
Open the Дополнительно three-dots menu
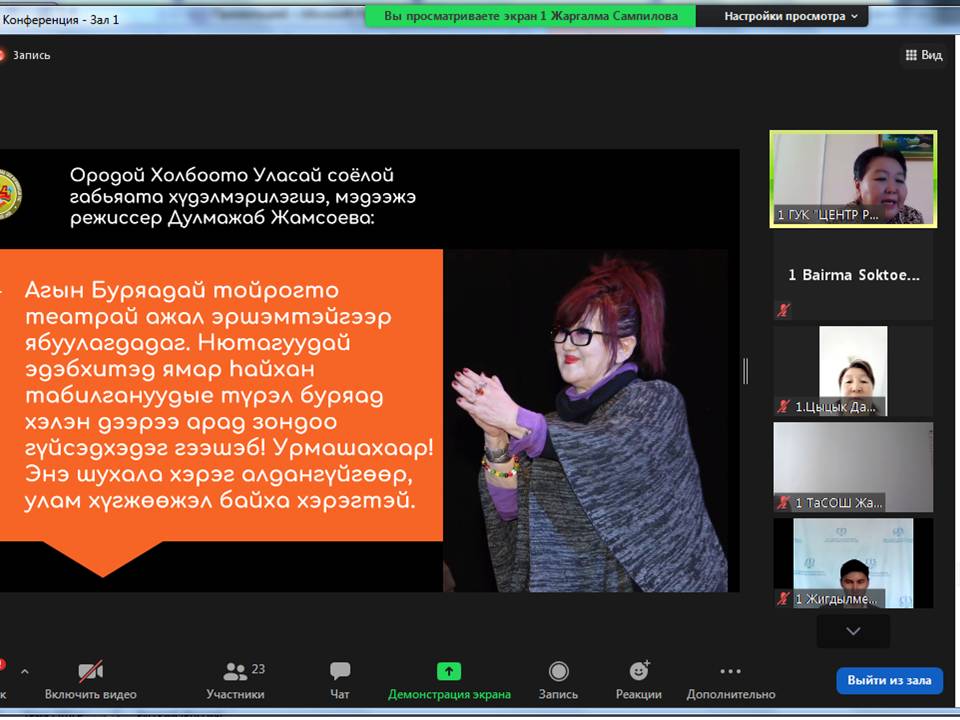coord(730,672)
